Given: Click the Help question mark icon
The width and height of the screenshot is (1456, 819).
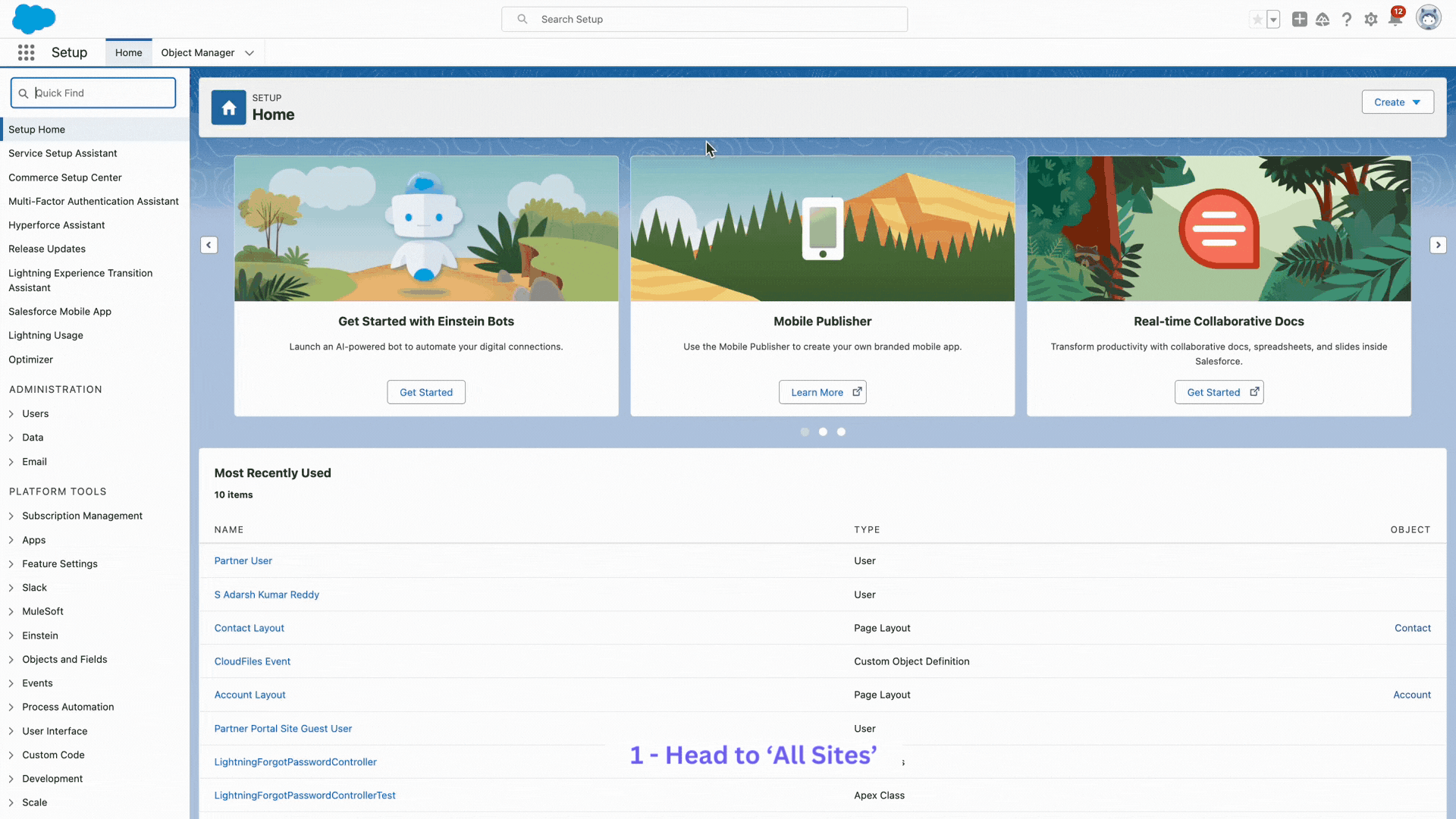Looking at the screenshot, I should 1347,19.
